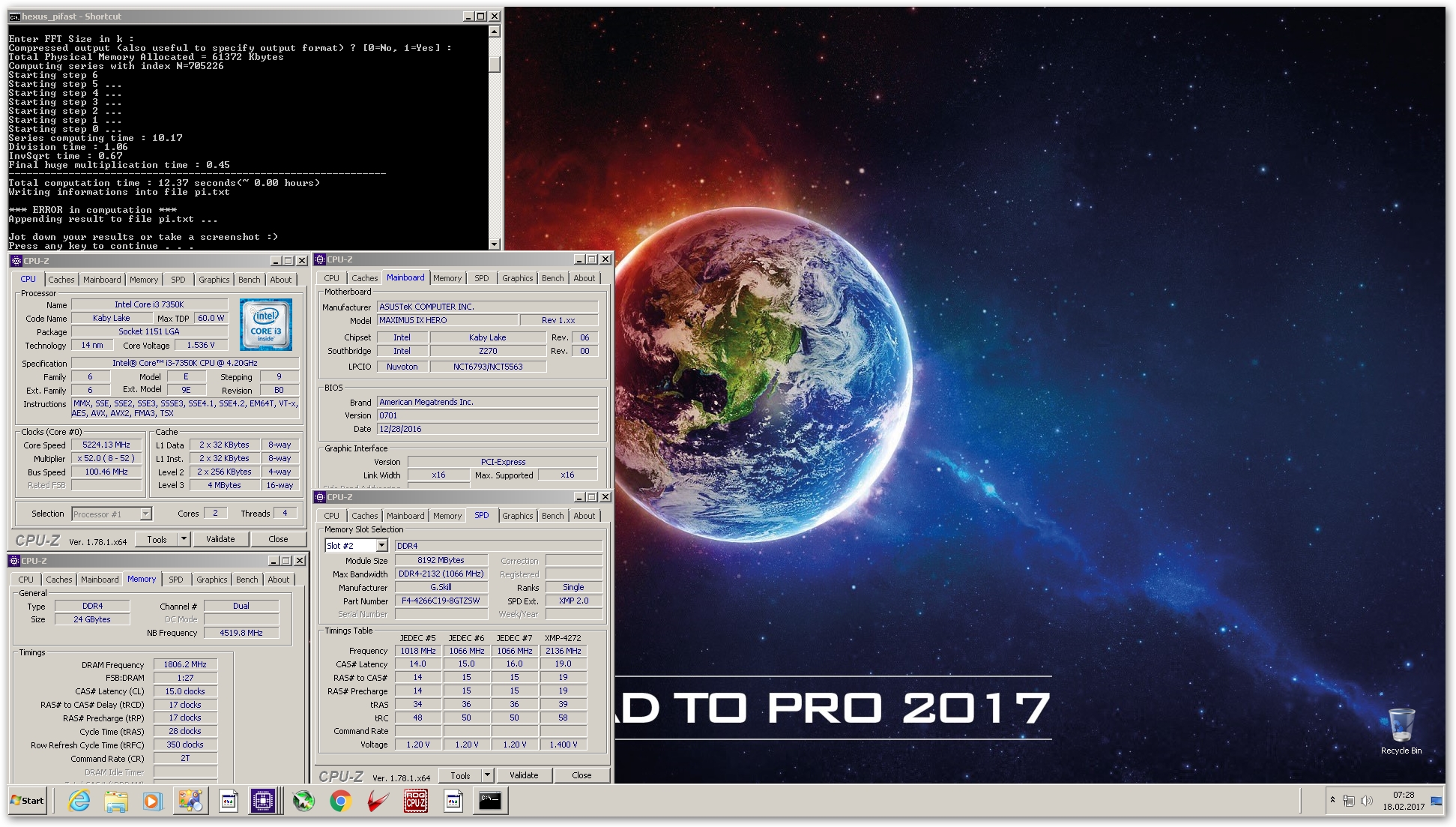Image resolution: width=1456 pixels, height=827 pixels.
Task: Open the Processor #1 selection dropdown
Action: point(145,514)
